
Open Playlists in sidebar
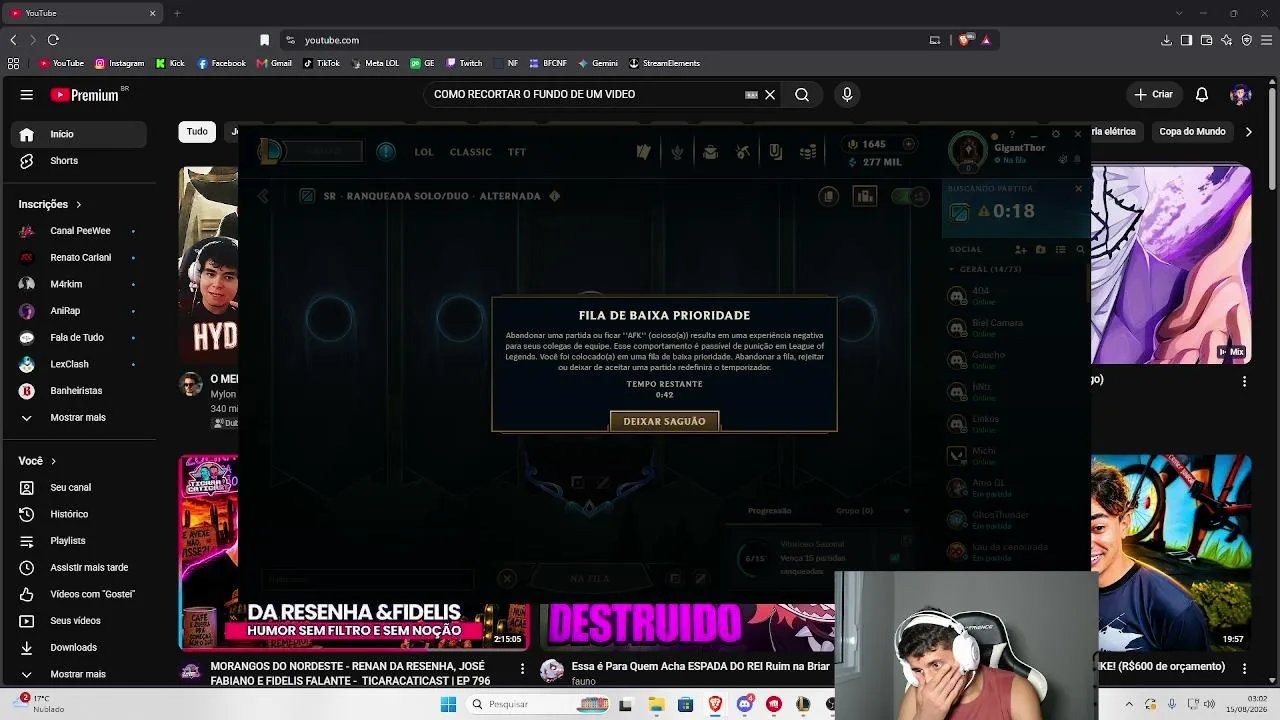coord(79,541)
